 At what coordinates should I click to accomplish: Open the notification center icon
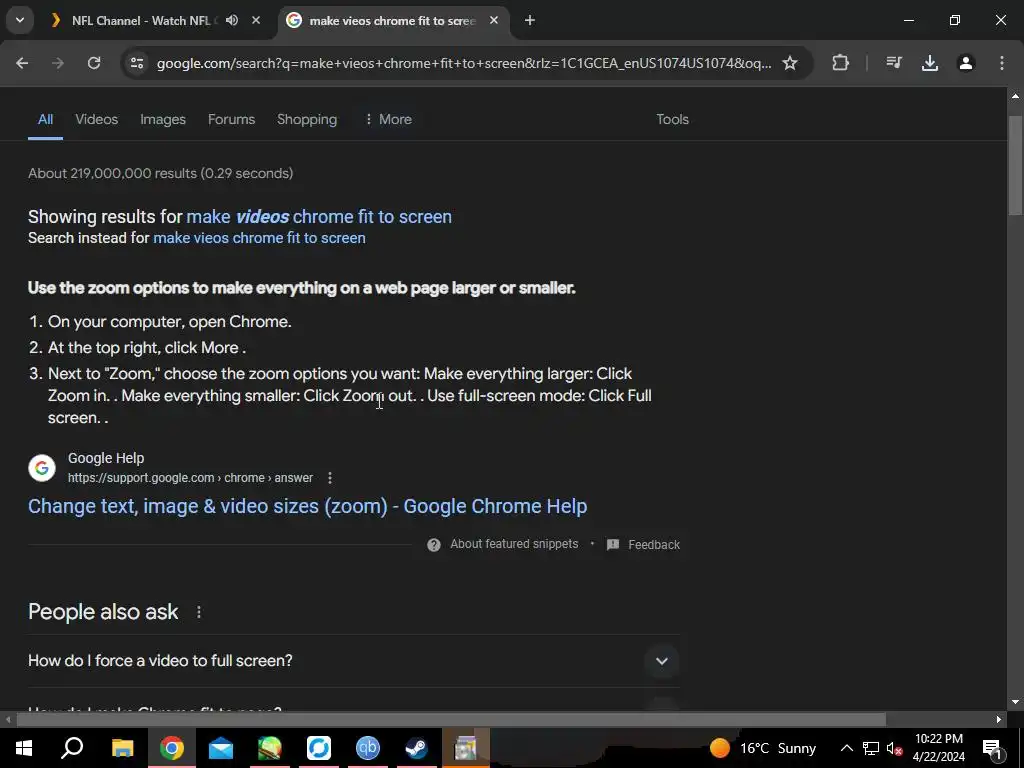pos(992,748)
